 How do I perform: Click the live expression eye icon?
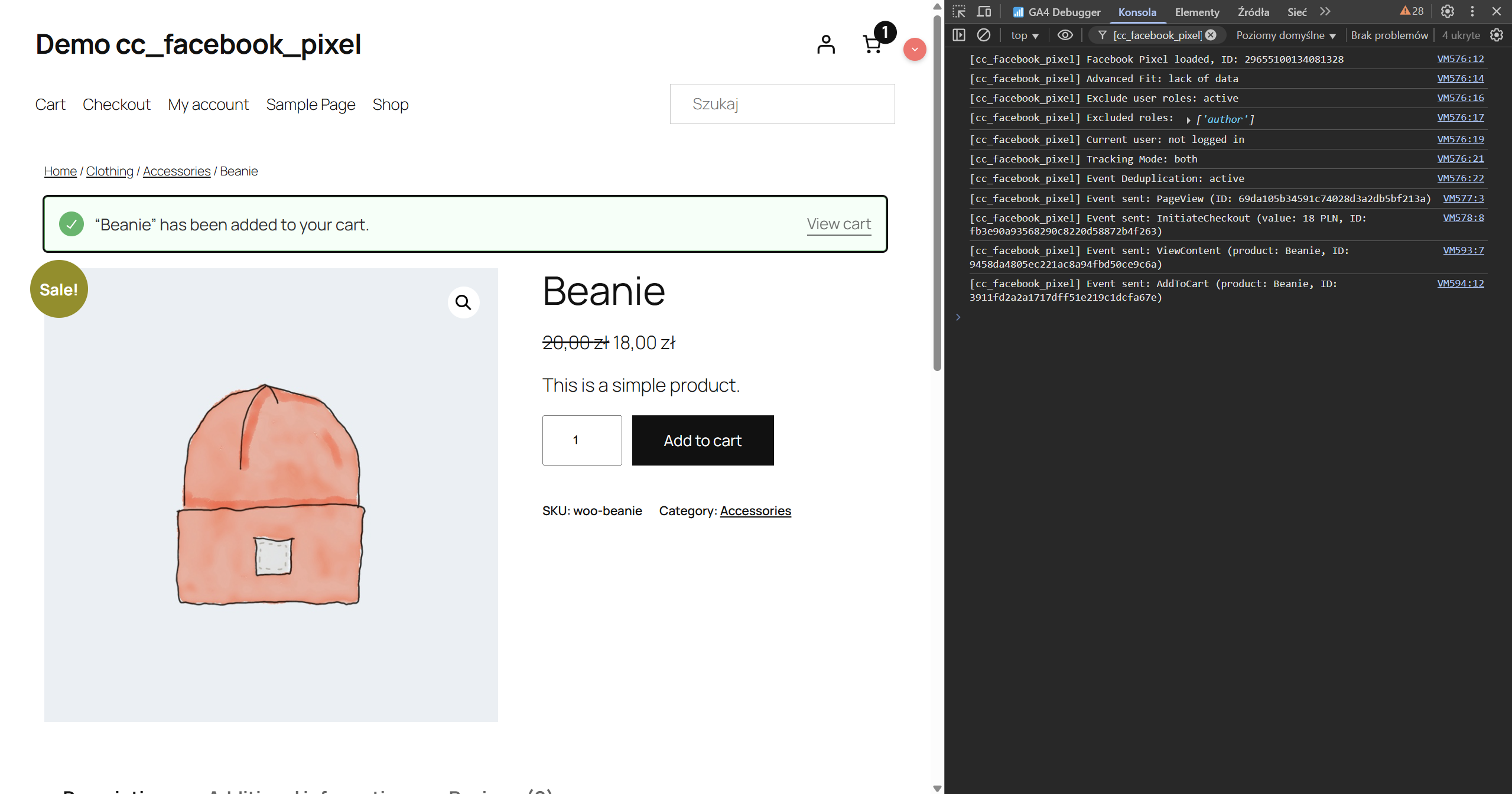pos(1065,35)
